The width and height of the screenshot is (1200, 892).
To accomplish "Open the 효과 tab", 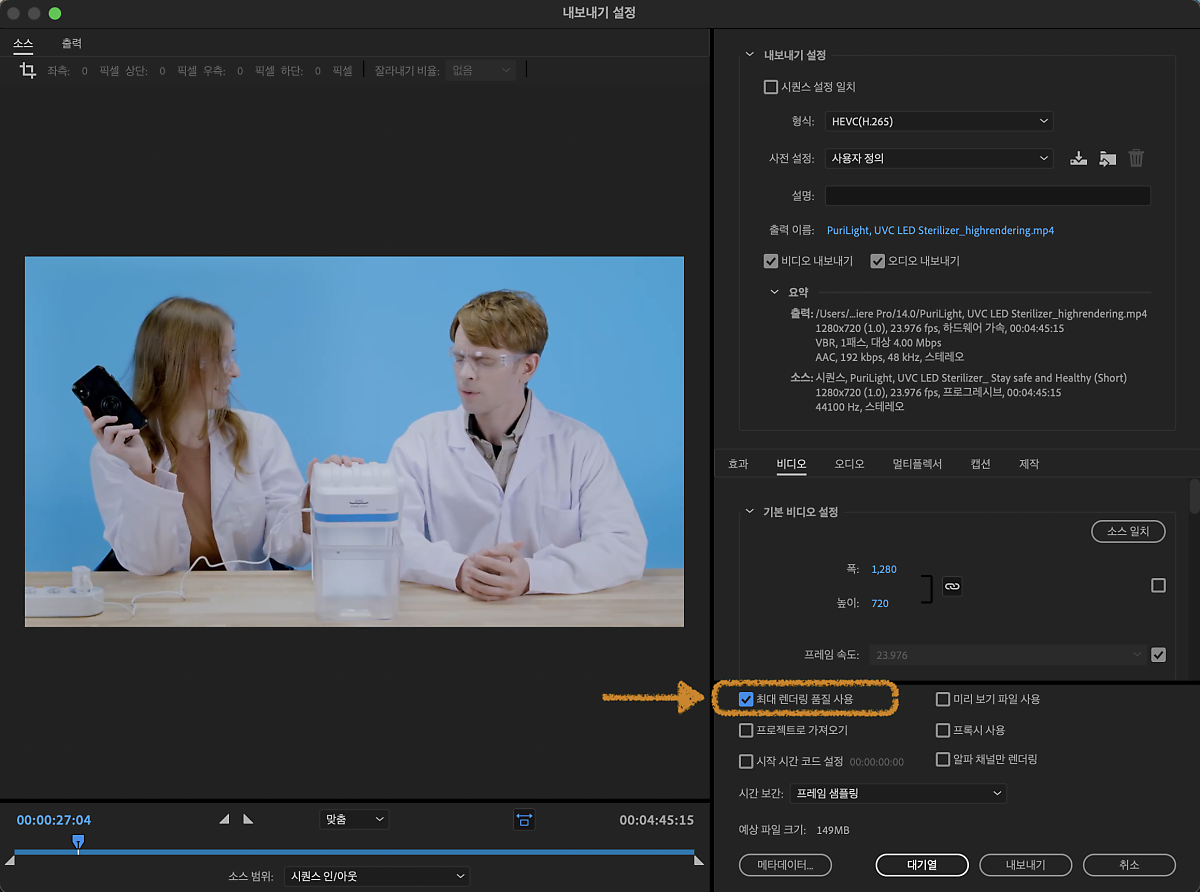I will click(738, 464).
